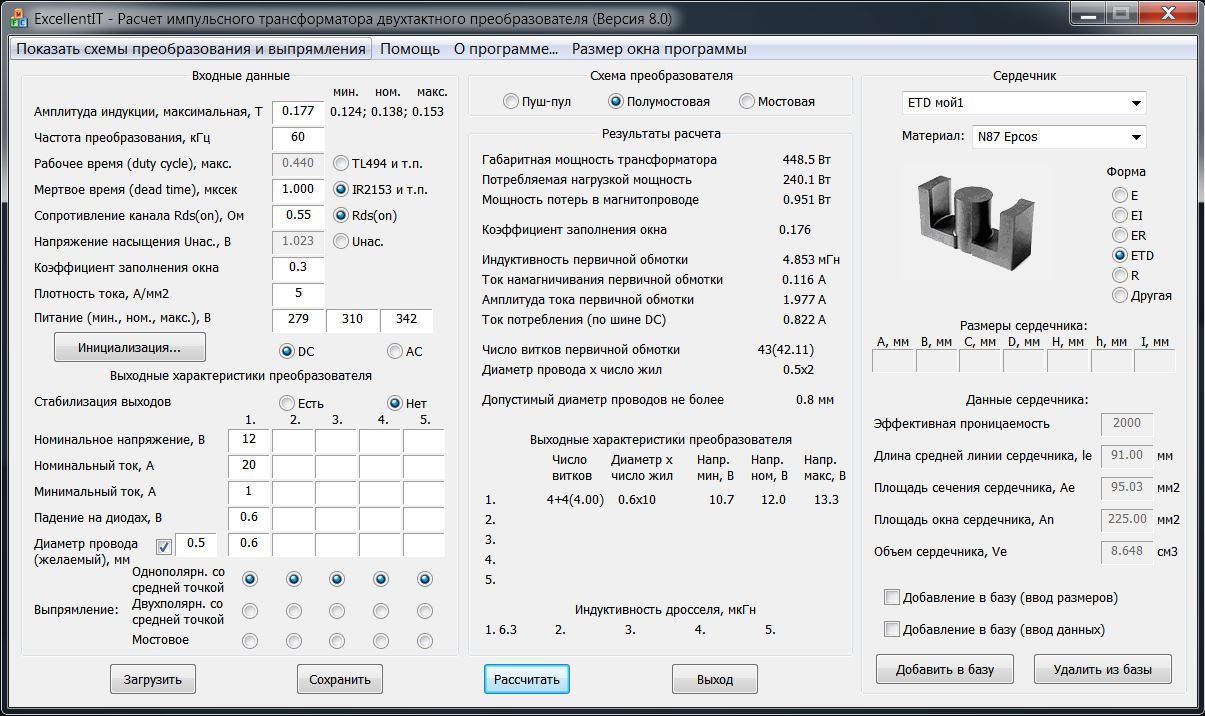Click the dead time field 1.000

pos(298,189)
